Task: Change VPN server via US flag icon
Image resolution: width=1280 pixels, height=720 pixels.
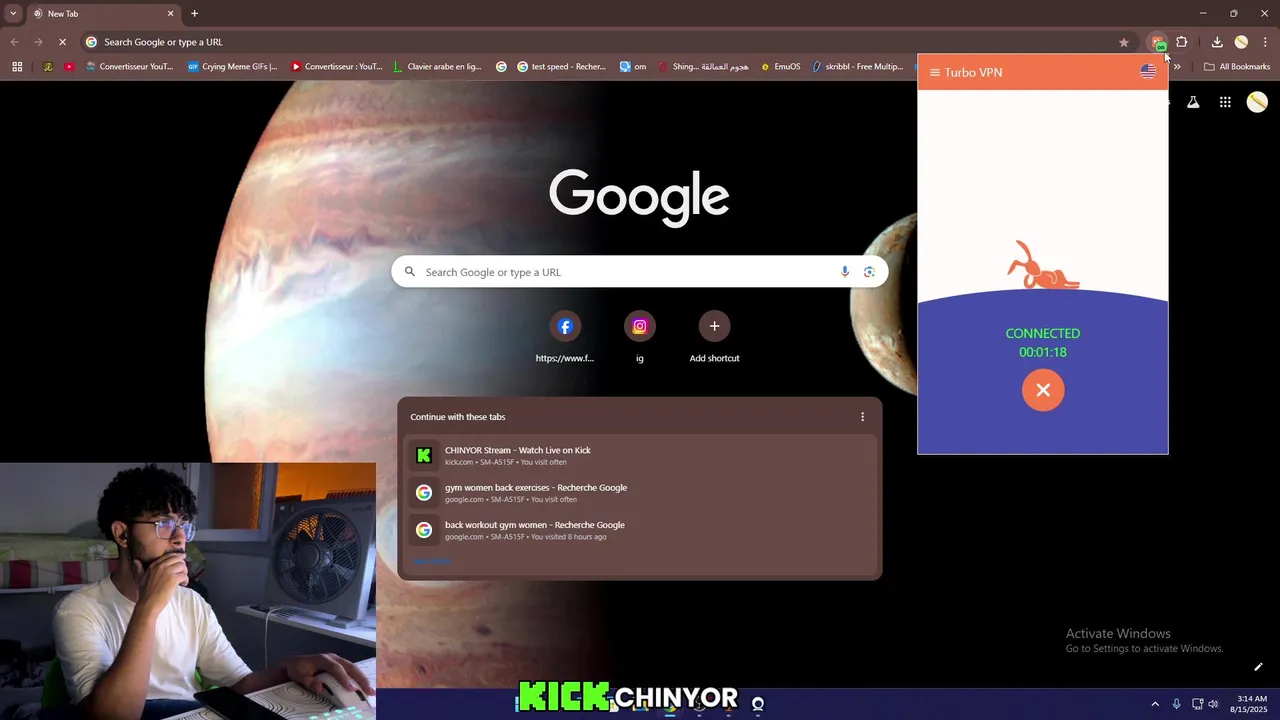Action: click(1148, 72)
